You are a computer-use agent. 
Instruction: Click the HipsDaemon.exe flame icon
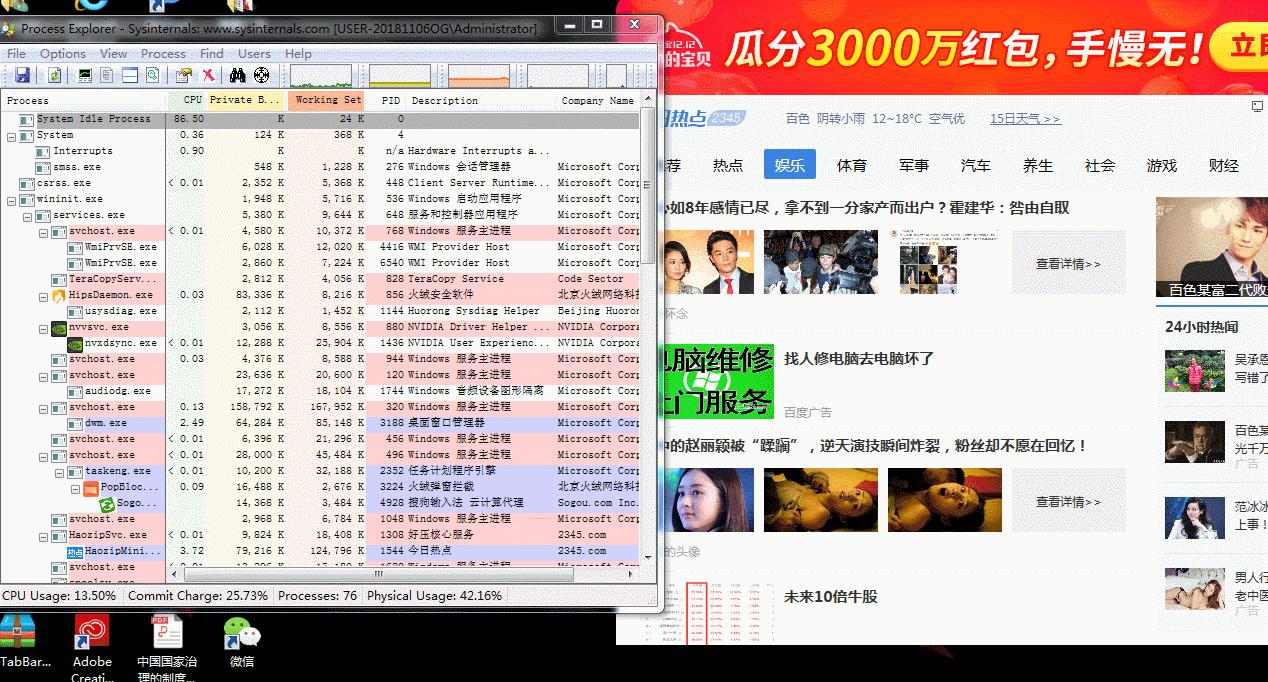tap(59, 295)
